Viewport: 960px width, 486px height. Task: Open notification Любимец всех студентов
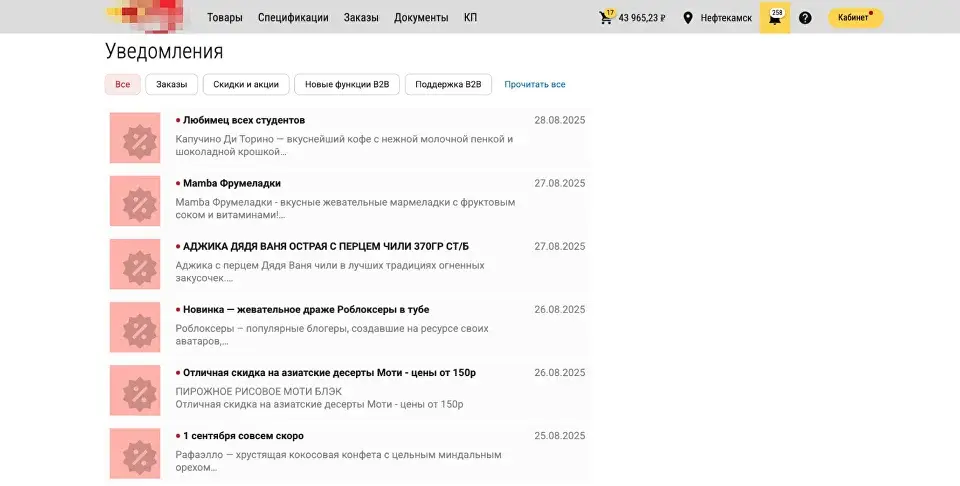(x=244, y=120)
